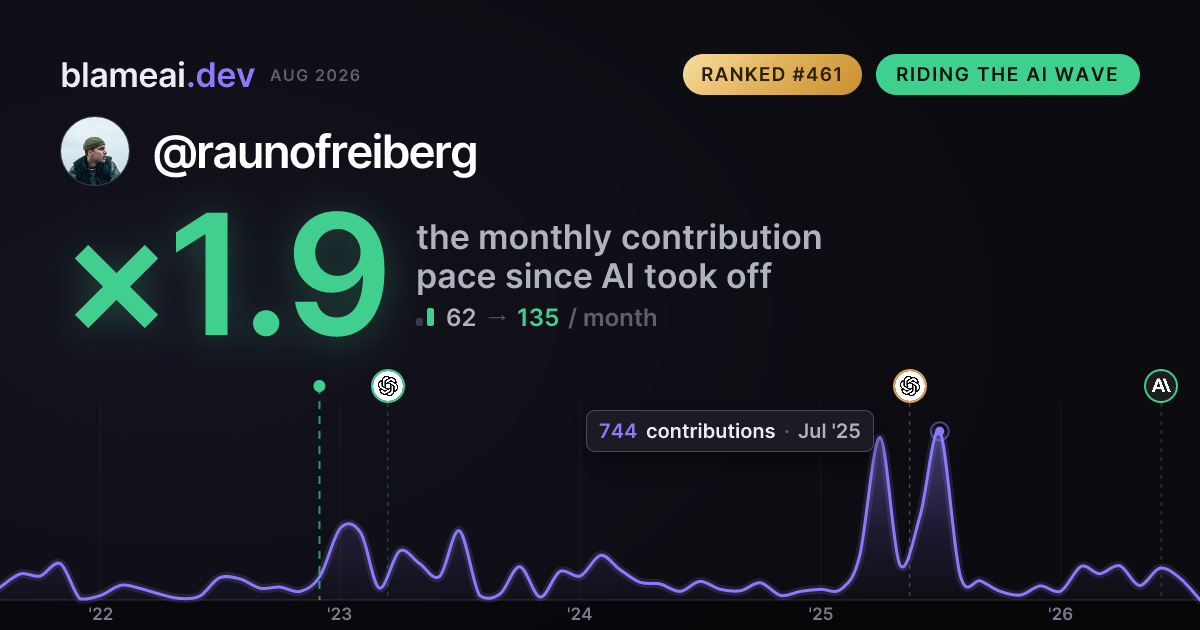Click the green 135 per month value

coord(538,318)
